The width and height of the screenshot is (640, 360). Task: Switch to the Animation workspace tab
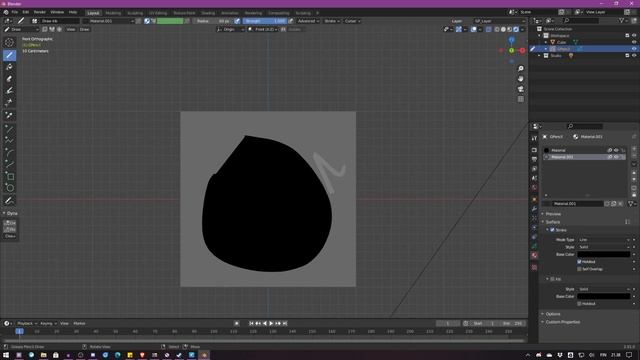[230, 13]
